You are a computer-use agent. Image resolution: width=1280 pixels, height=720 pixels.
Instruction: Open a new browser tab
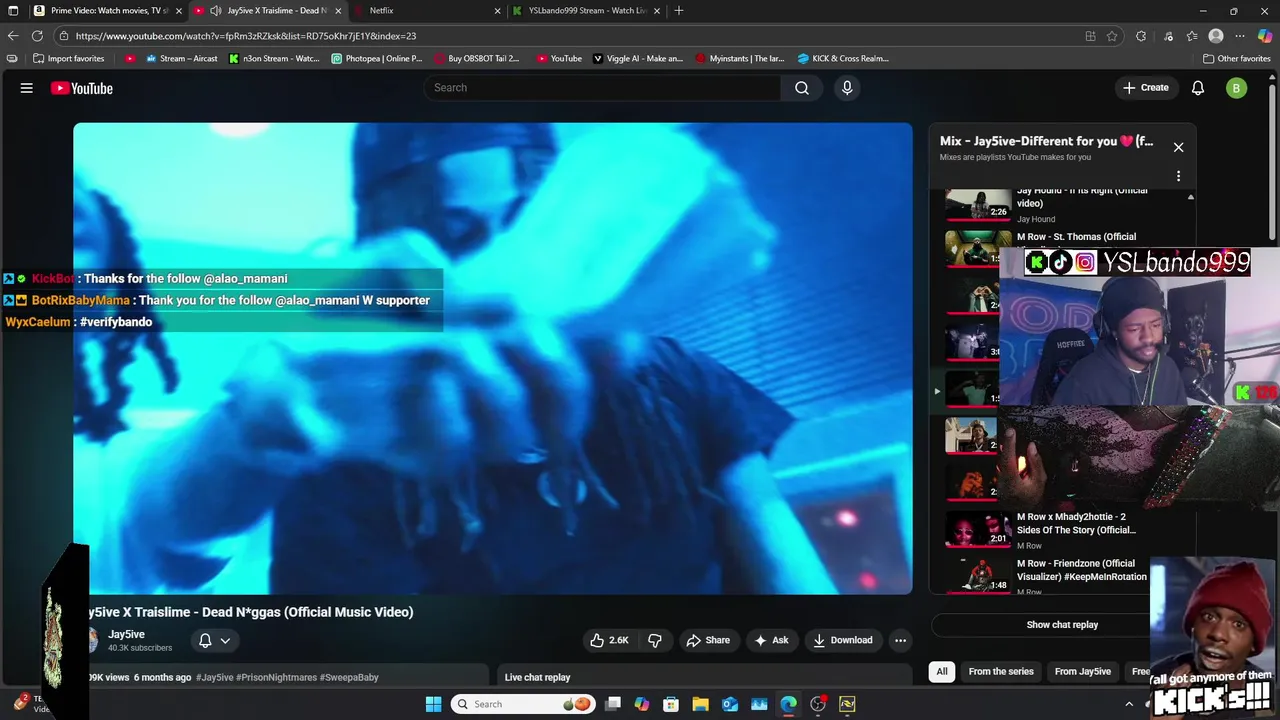[x=679, y=11]
